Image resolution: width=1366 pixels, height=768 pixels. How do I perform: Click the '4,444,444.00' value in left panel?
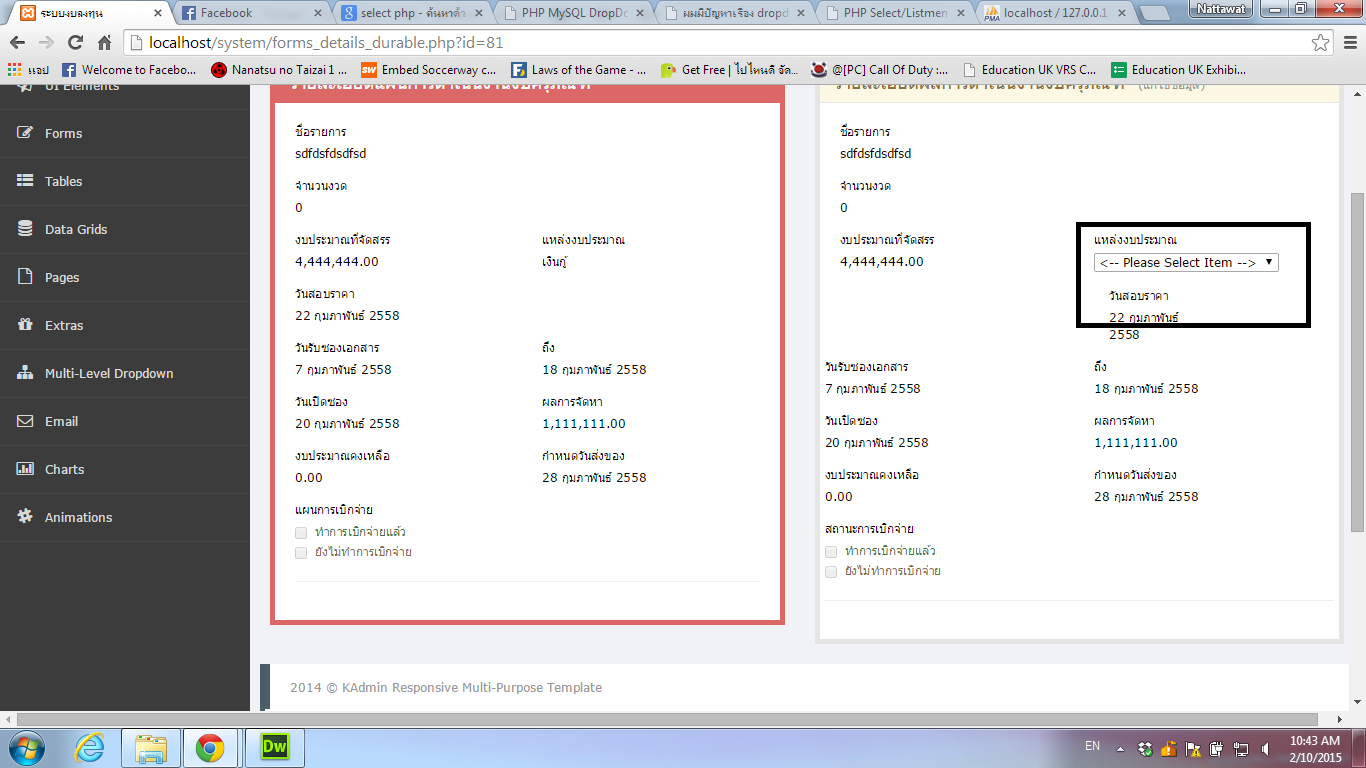337,261
